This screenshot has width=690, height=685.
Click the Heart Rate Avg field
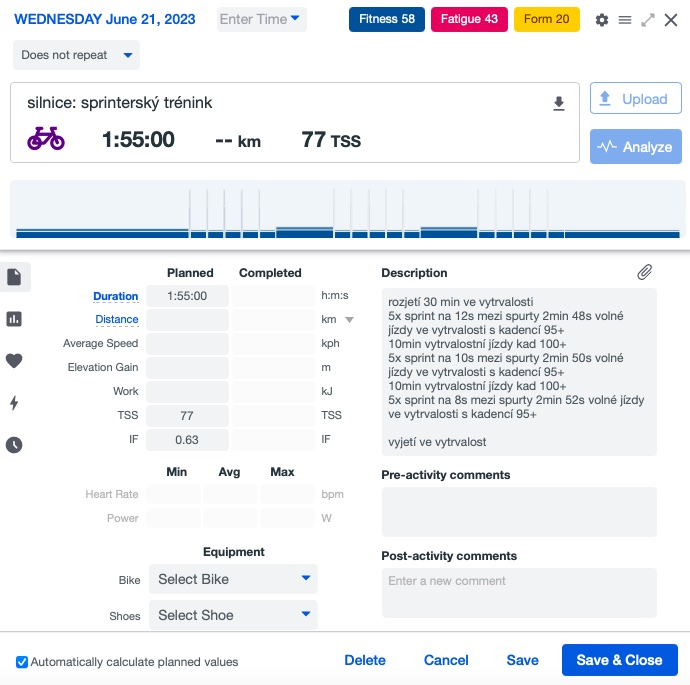tap(230, 495)
